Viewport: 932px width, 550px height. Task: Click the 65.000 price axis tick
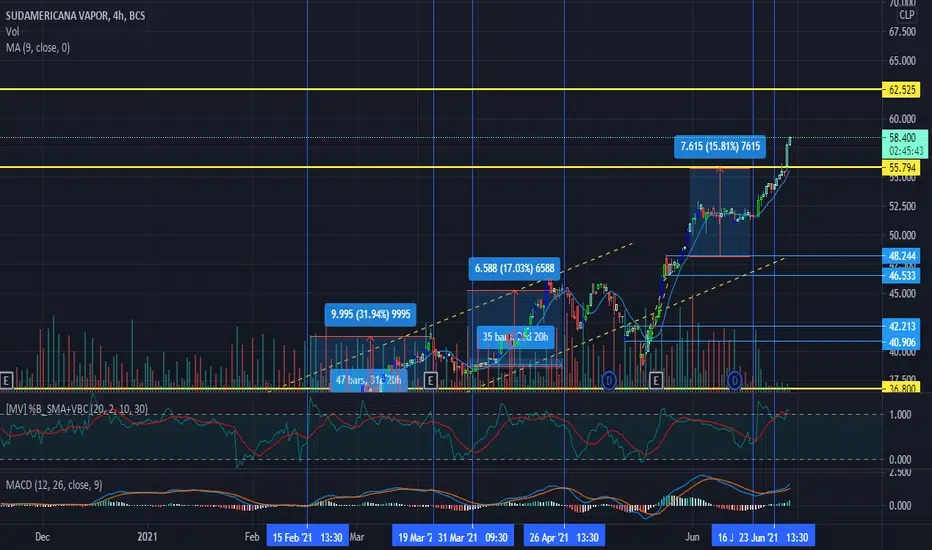(902, 61)
